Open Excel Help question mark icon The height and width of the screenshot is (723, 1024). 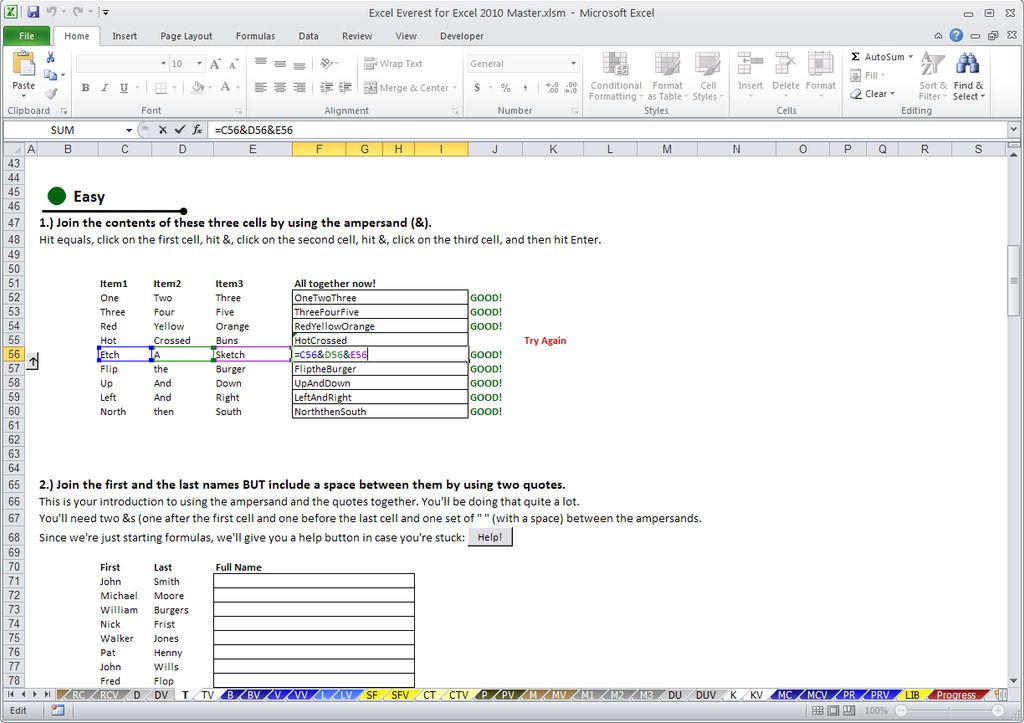click(x=956, y=35)
